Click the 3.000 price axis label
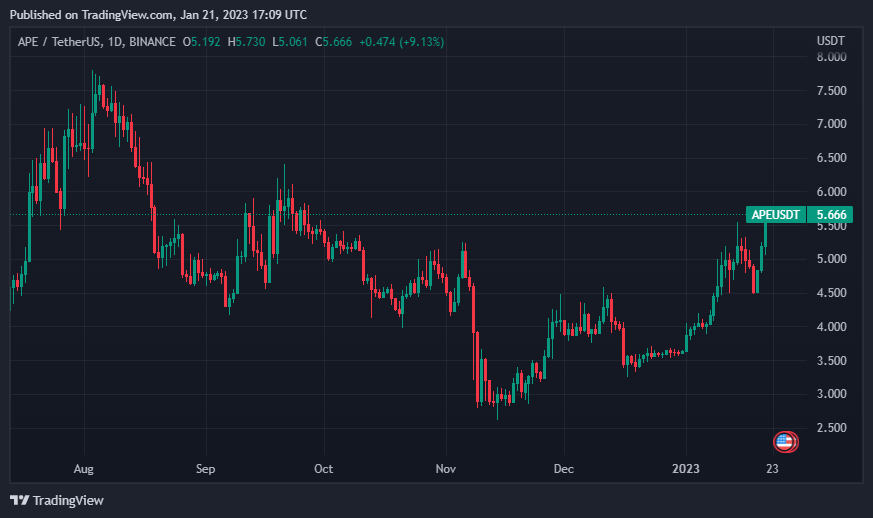Screen dimensions: 873x518 [x=831, y=394]
